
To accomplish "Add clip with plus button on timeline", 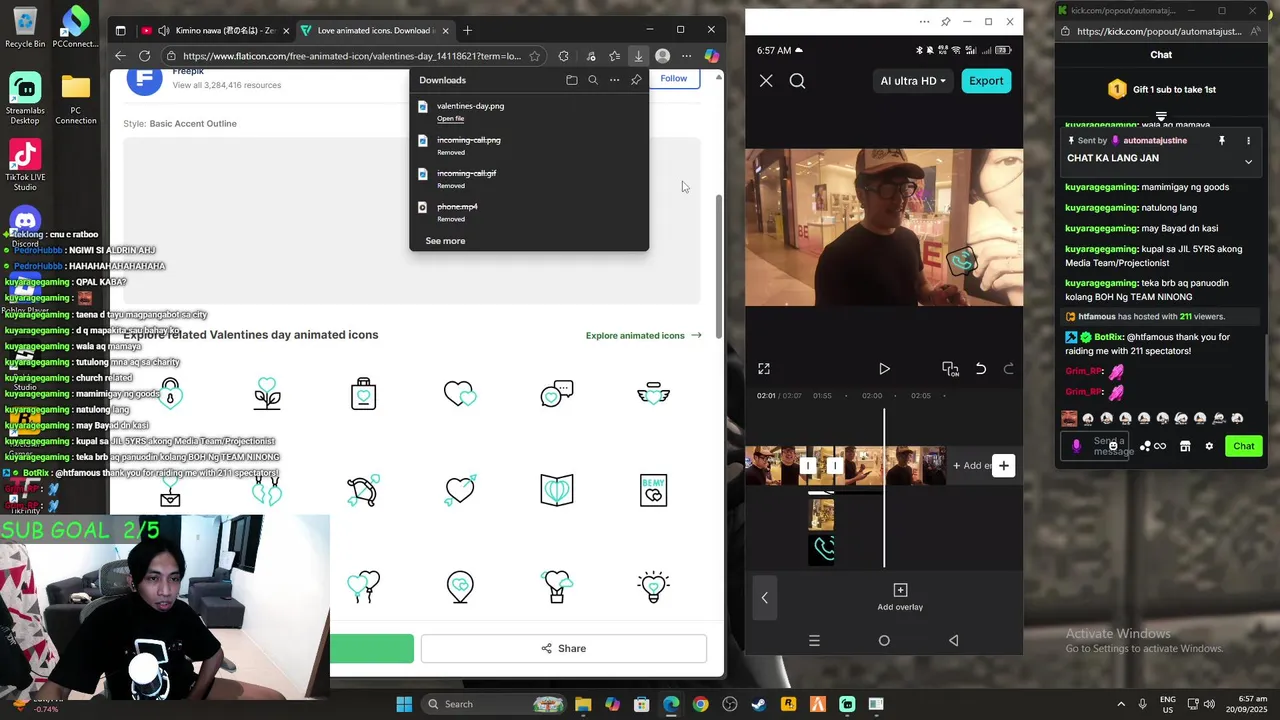I will click(1003, 466).
